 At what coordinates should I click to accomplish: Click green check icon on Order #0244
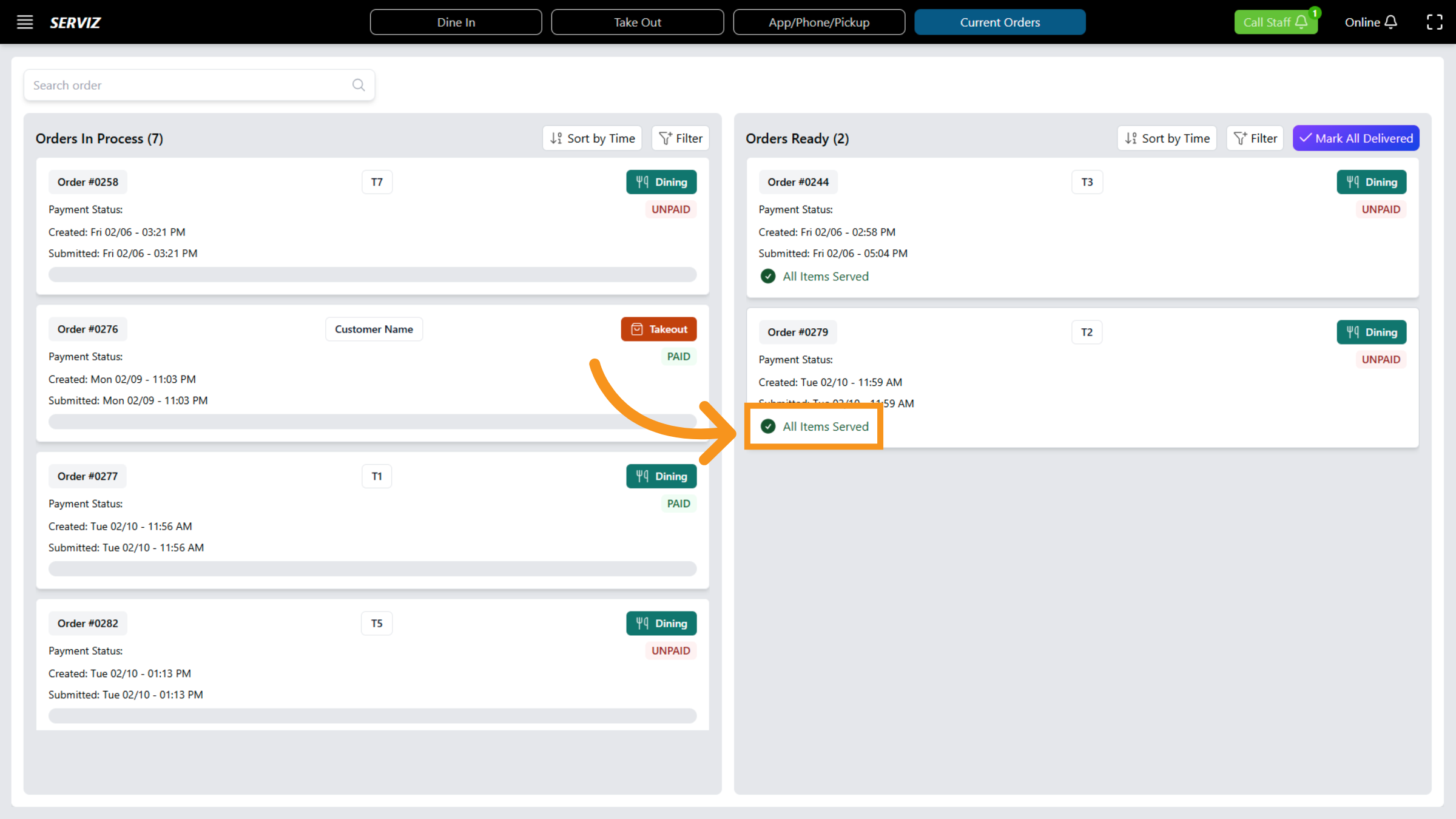768,277
